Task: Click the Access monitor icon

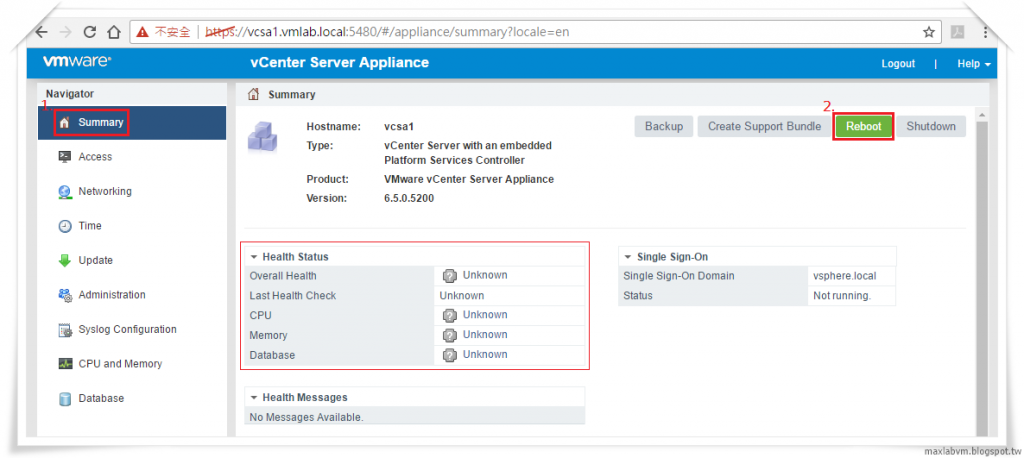Action: tap(64, 157)
